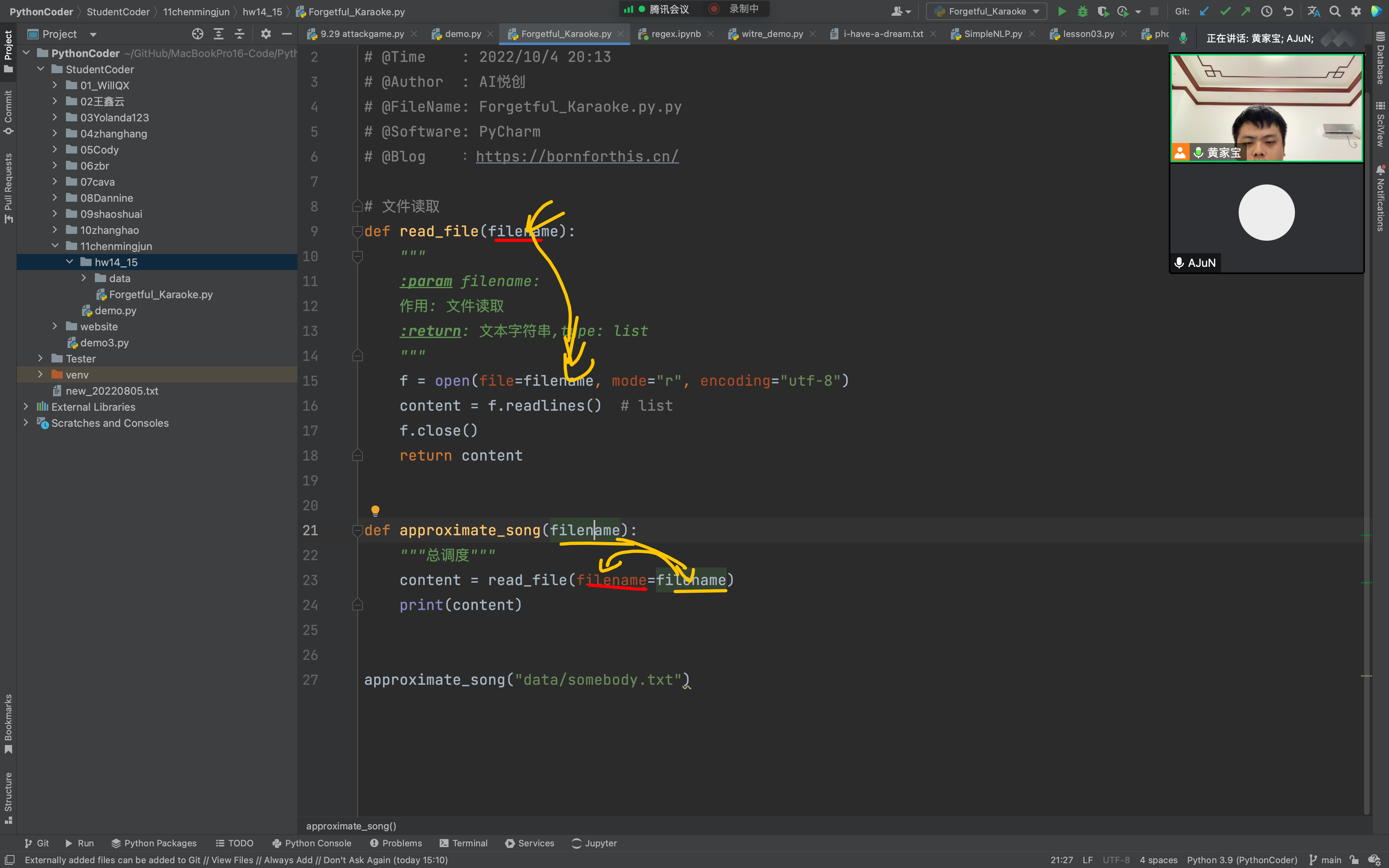Viewport: 1389px width, 868px height.
Task: Switch to the demo.py editor tab
Action: click(462, 34)
